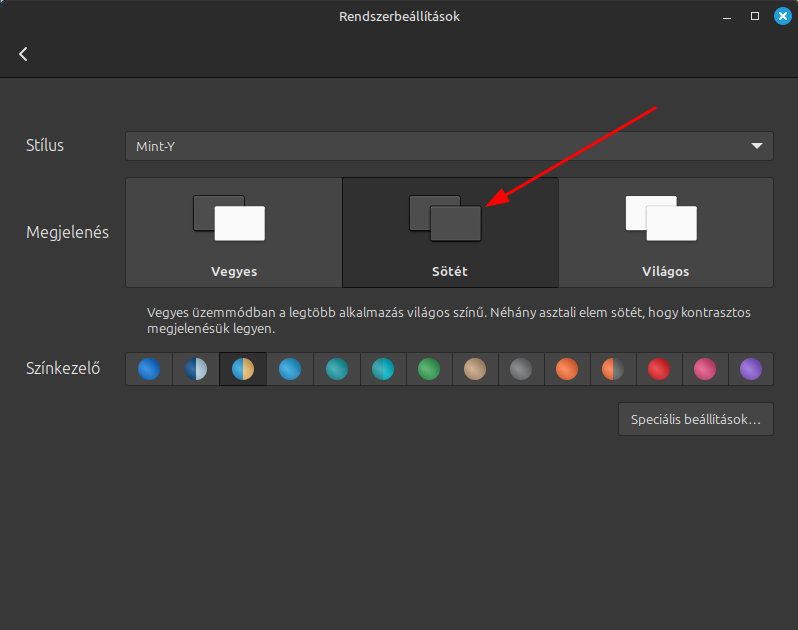Pick the purple accent color
The height and width of the screenshot is (630, 798).
[751, 369]
